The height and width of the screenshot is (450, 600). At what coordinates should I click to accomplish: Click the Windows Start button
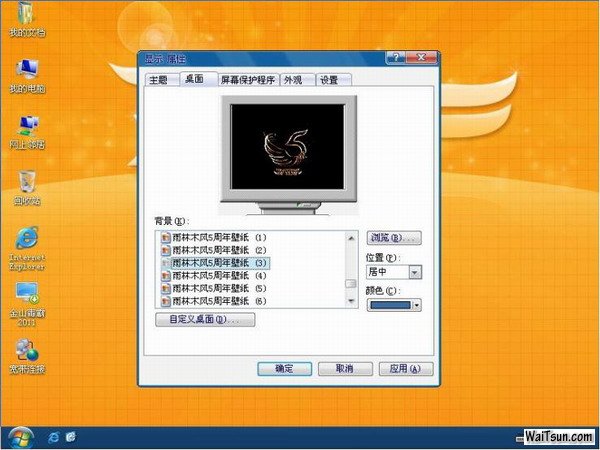(20, 438)
